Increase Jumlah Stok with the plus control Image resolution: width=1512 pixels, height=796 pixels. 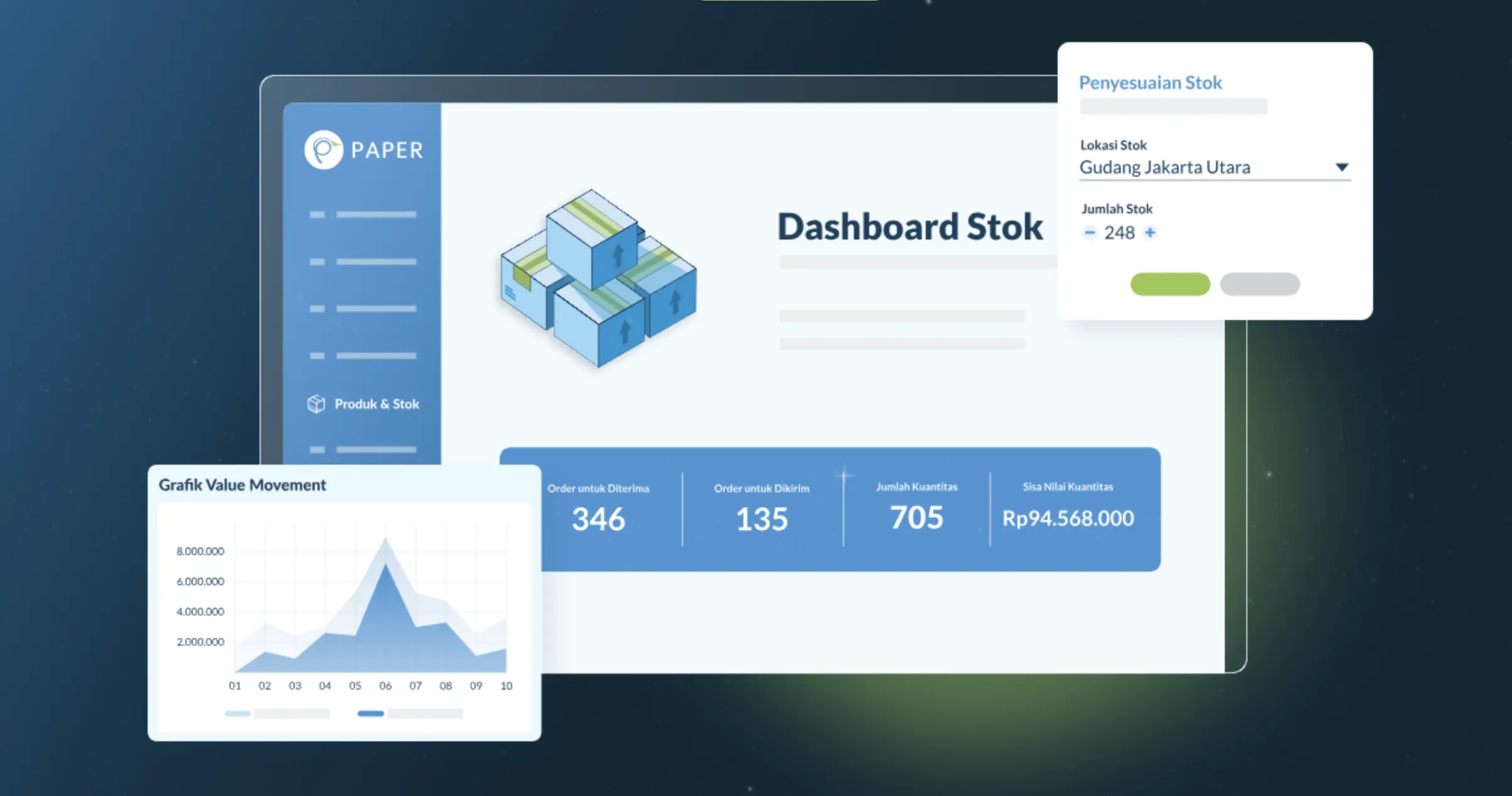tap(1151, 233)
